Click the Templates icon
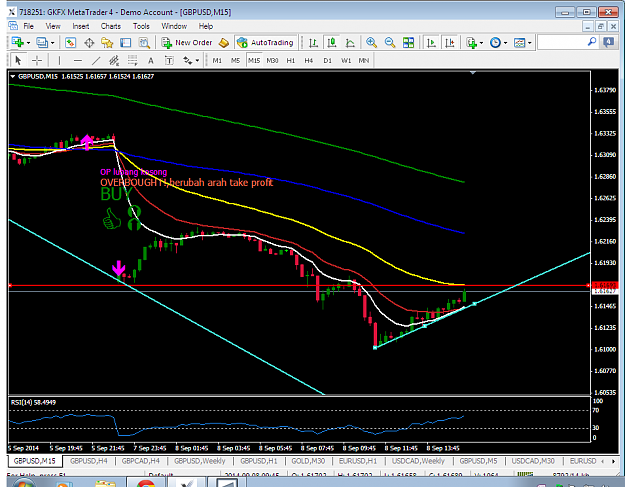 click(519, 43)
